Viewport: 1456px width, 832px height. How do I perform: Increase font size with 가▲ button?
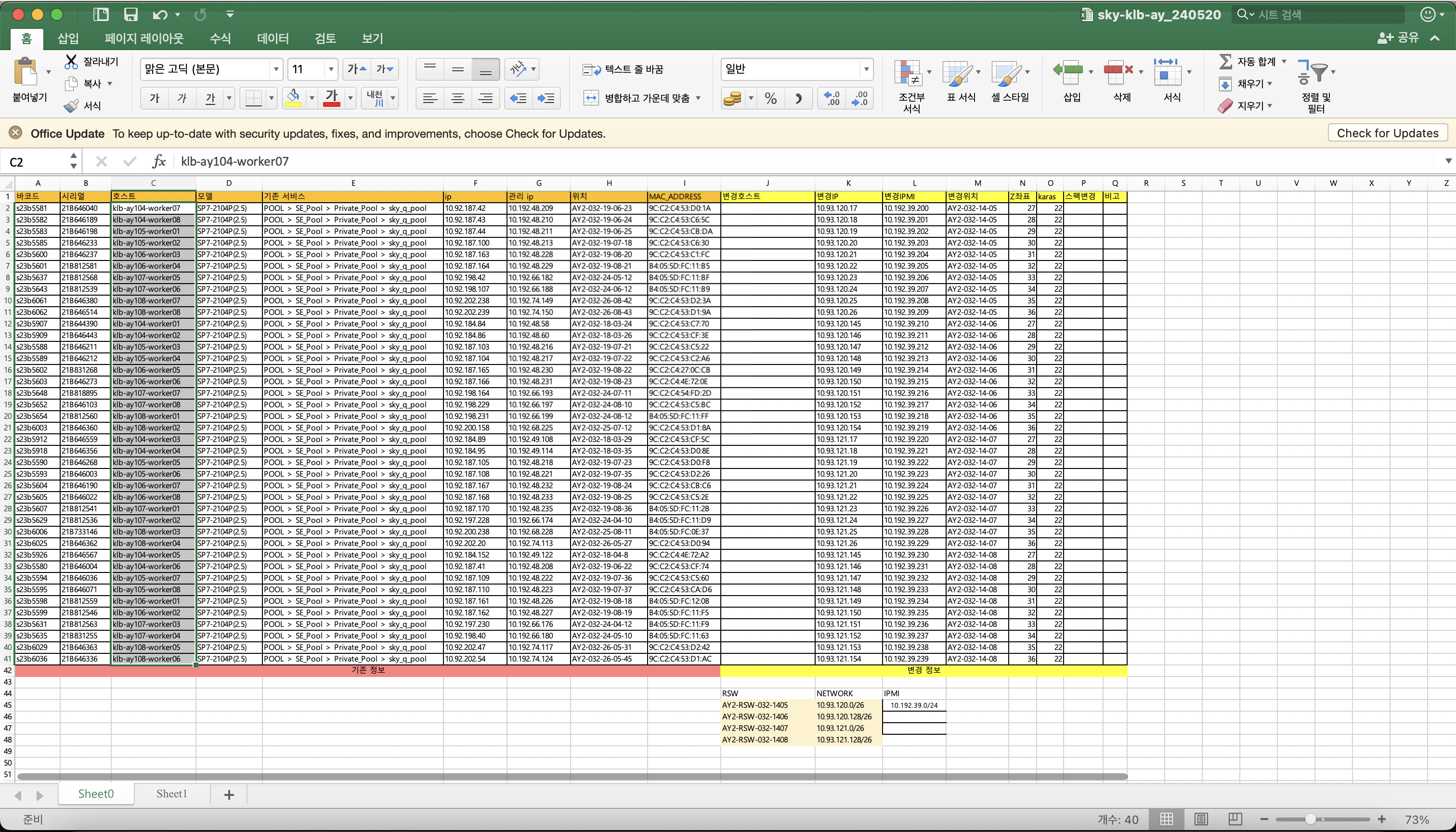coord(357,69)
